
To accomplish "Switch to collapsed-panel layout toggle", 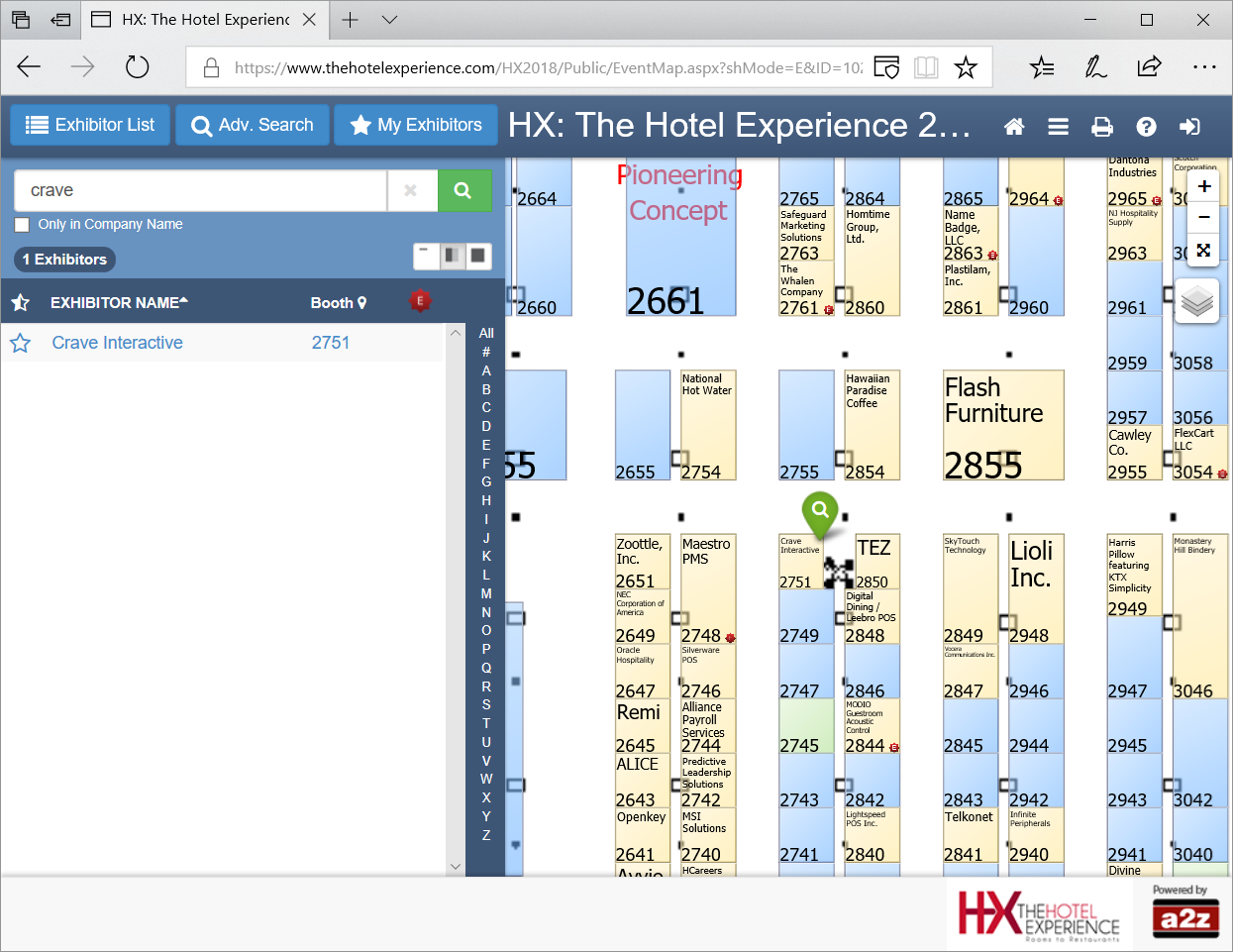I will pos(427,256).
